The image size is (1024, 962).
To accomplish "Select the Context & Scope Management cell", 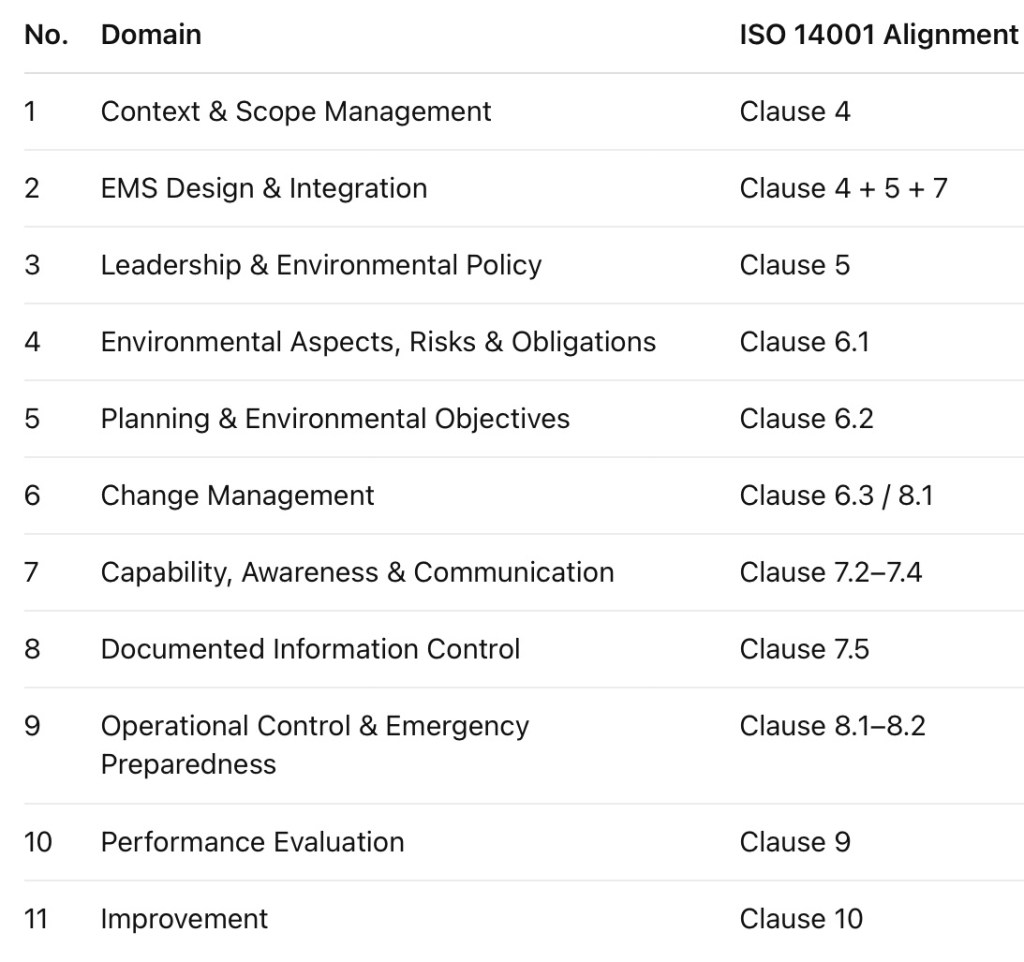I will pyautogui.click(x=296, y=111).
